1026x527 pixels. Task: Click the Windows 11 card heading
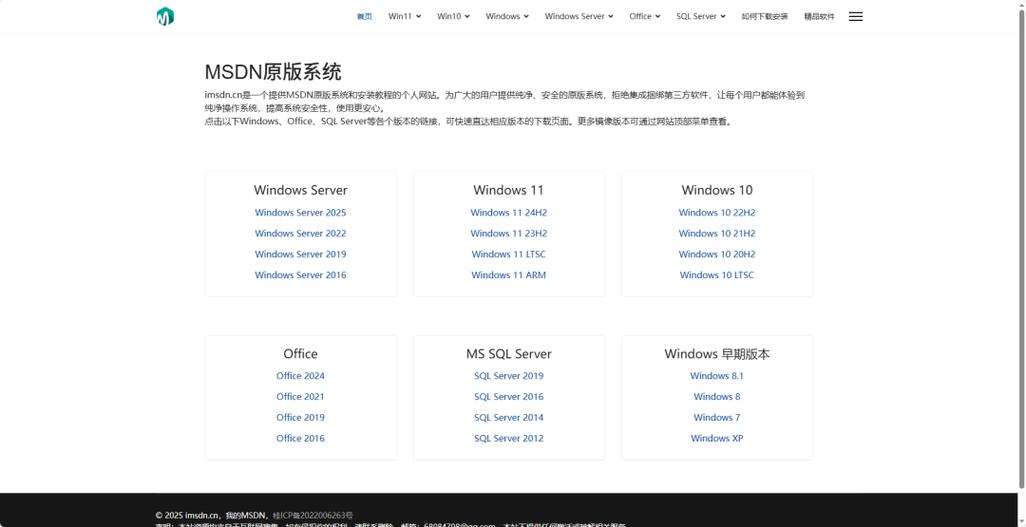(508, 190)
